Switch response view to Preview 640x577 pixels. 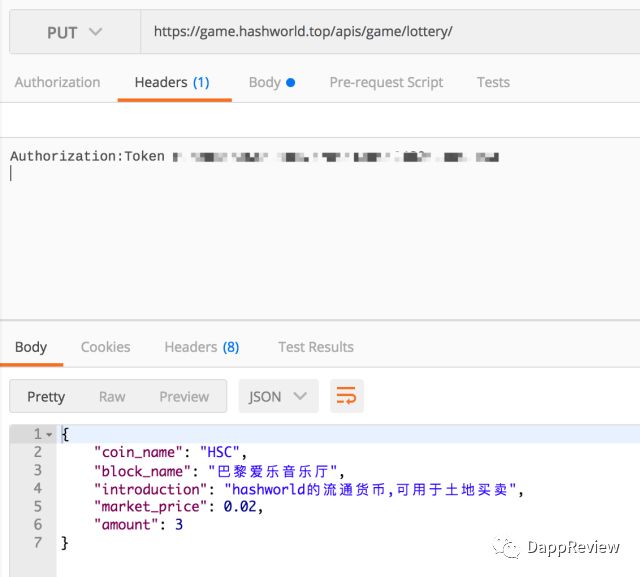coord(184,397)
